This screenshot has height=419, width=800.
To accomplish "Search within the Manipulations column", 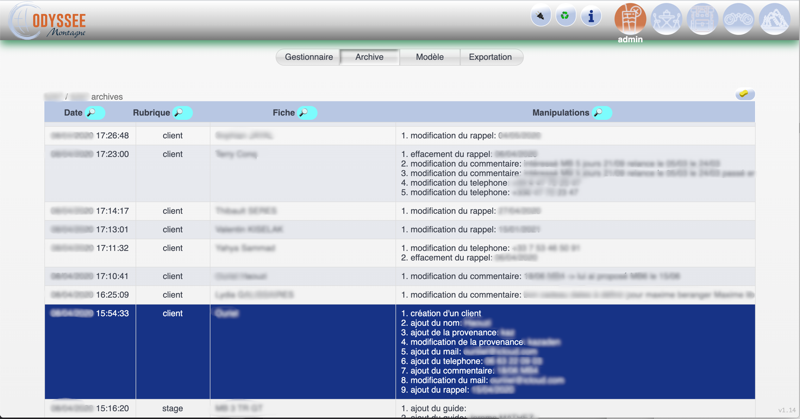I will pos(601,113).
